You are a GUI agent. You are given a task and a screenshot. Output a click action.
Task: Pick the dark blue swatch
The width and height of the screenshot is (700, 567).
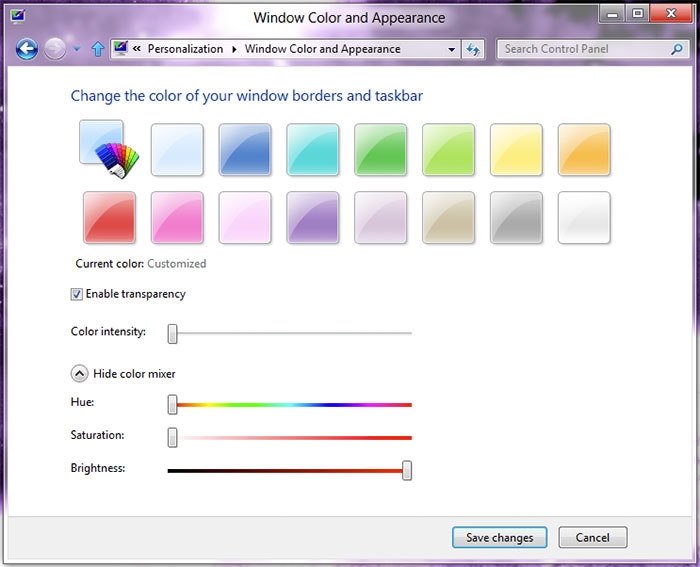pyautogui.click(x=245, y=150)
